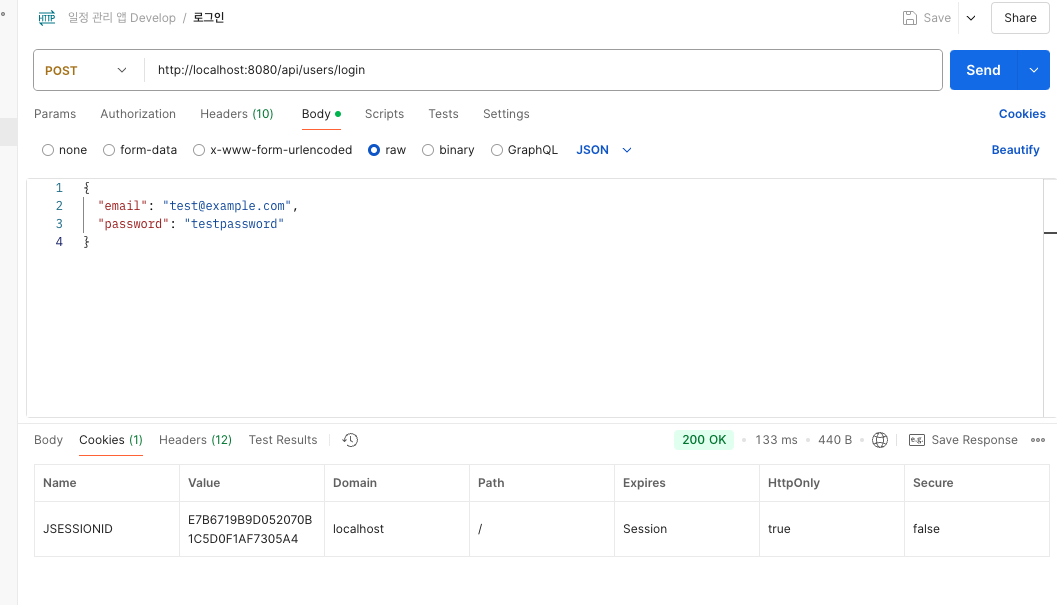Open the Cookies link

click(1022, 114)
